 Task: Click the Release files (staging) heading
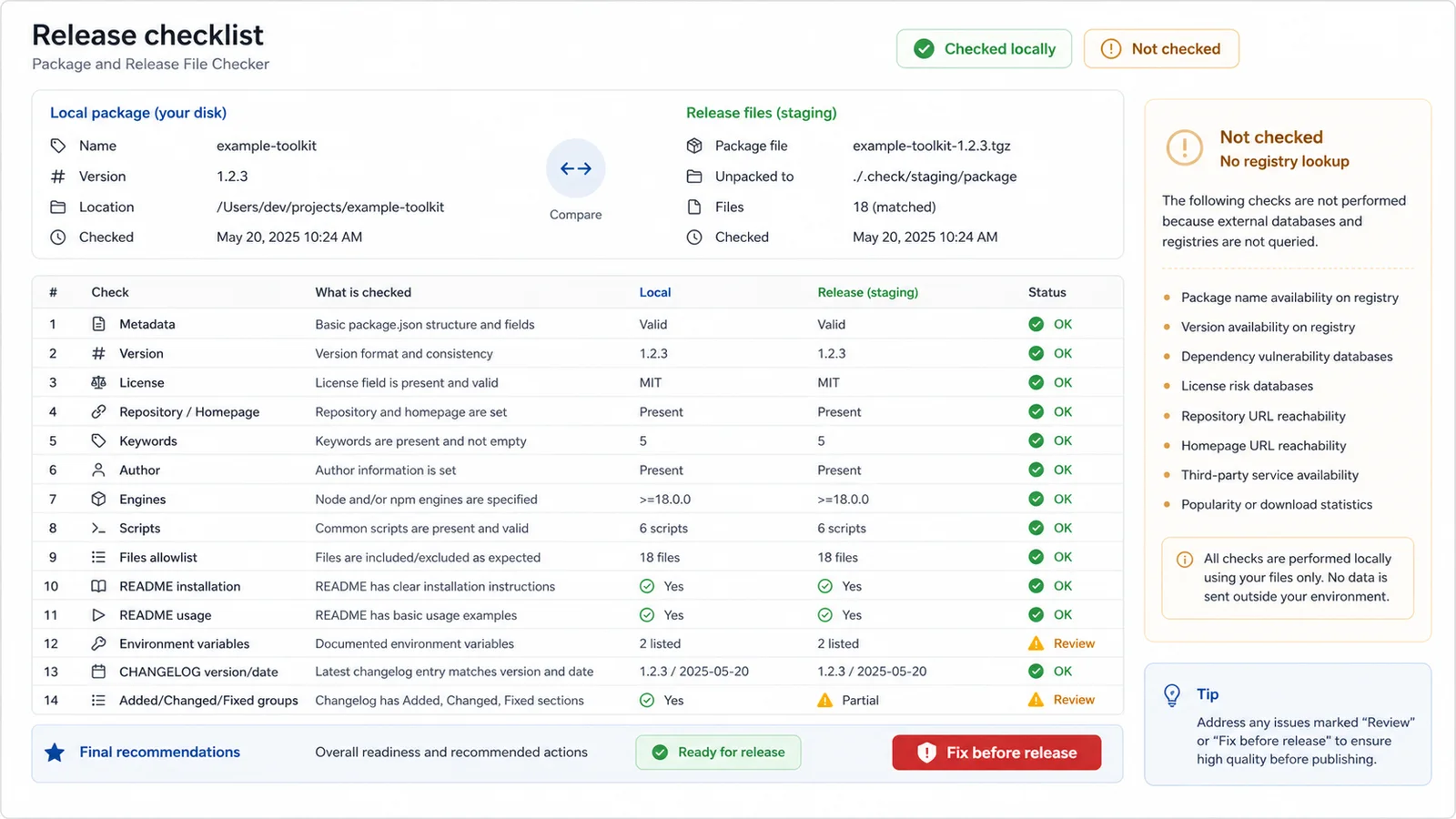pos(762,113)
